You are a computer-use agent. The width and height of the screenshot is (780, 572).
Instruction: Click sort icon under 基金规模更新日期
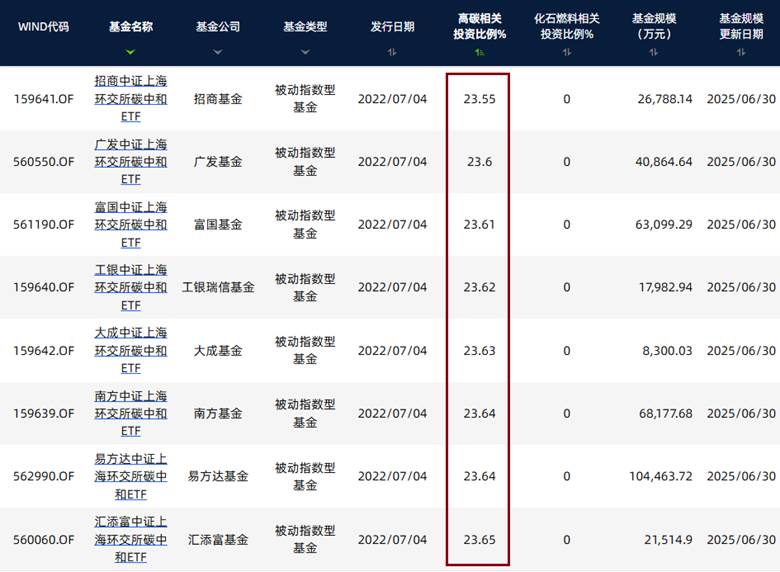click(741, 52)
